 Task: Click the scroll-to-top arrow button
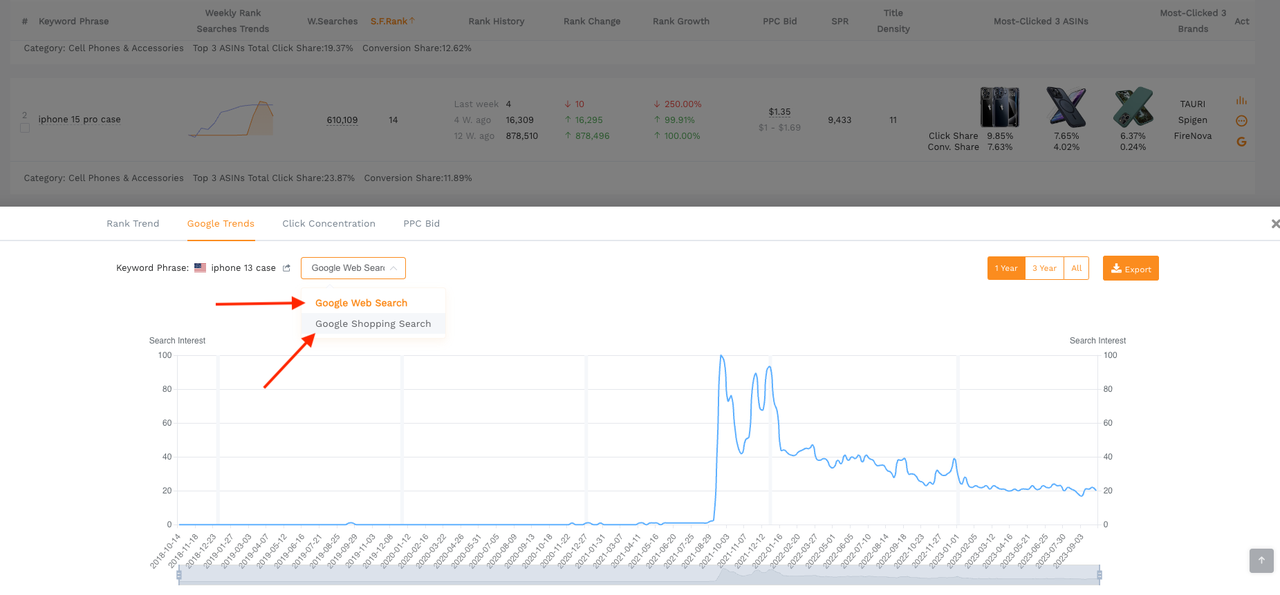(1261, 560)
